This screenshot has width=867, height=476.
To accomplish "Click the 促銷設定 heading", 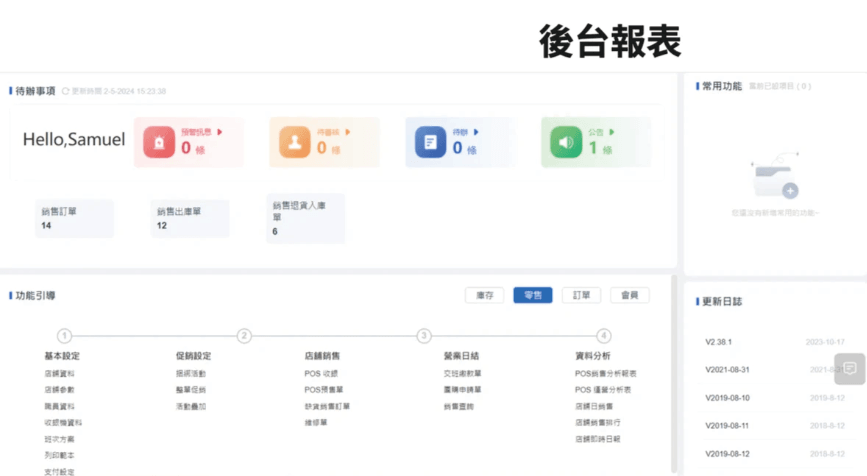I will 194,356.
